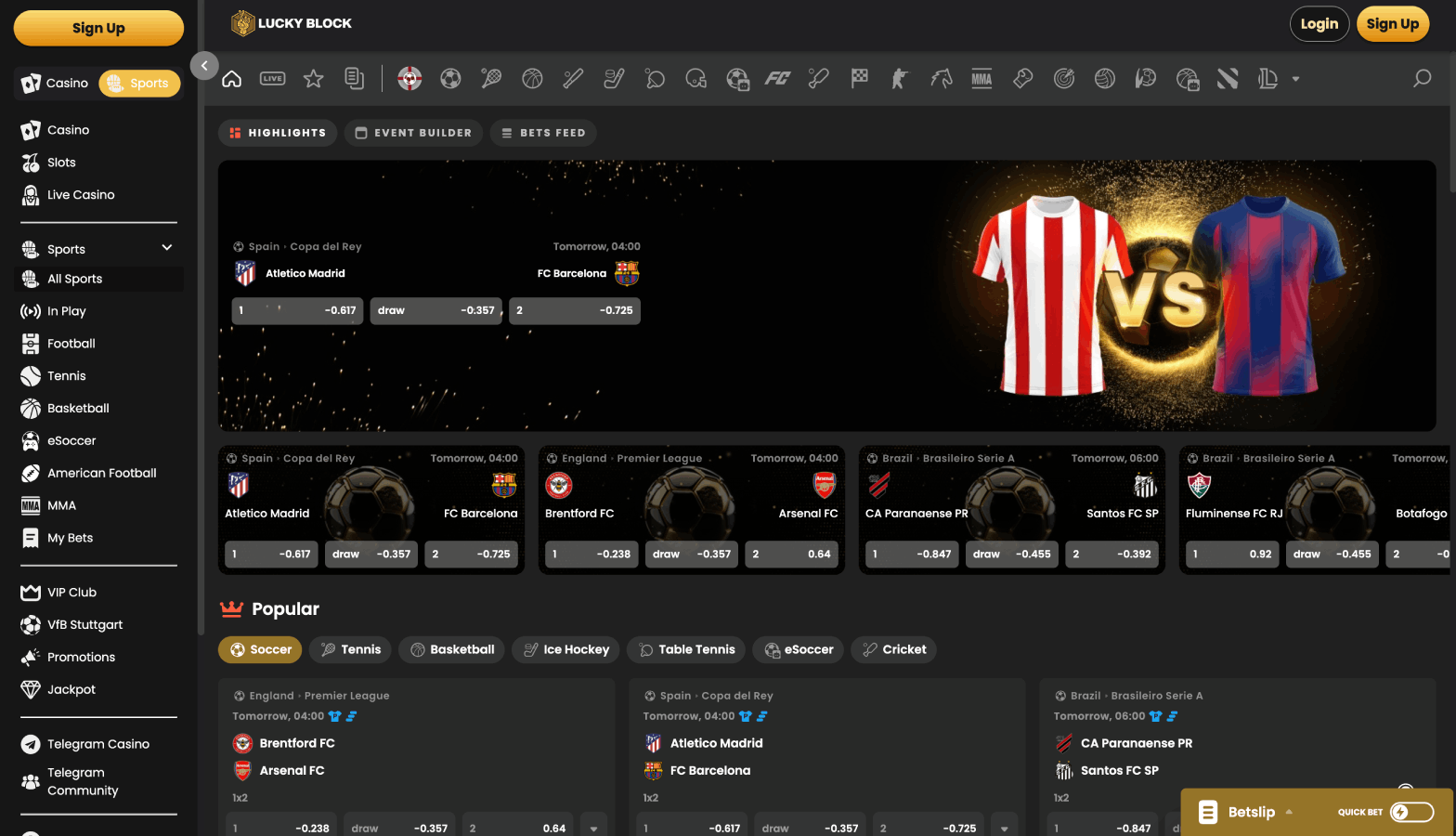Select the soccer ball icon in sports bar
Image resolution: width=1456 pixels, height=836 pixels.
coord(450,79)
